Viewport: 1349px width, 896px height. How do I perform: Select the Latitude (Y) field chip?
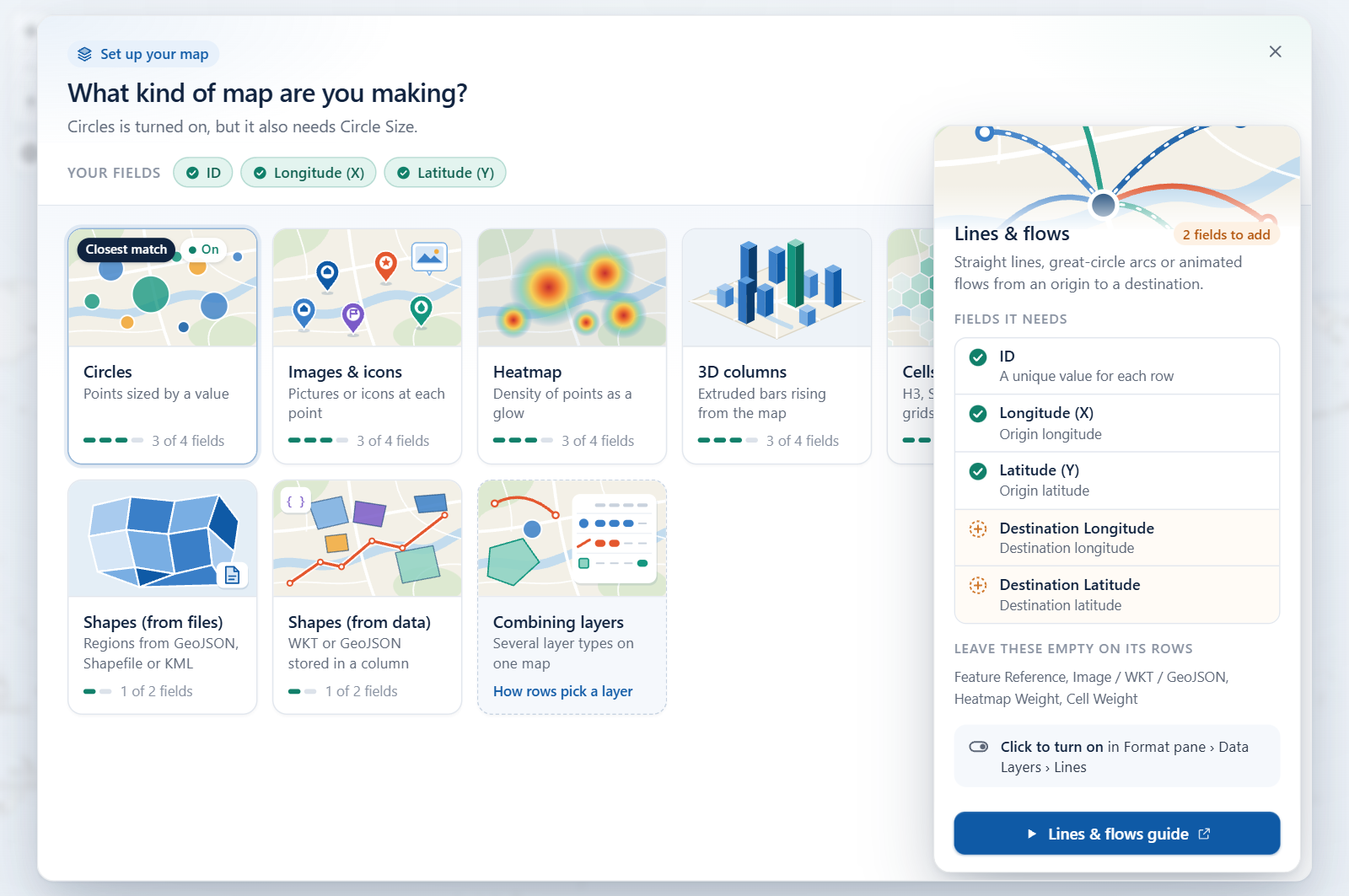pyautogui.click(x=445, y=173)
